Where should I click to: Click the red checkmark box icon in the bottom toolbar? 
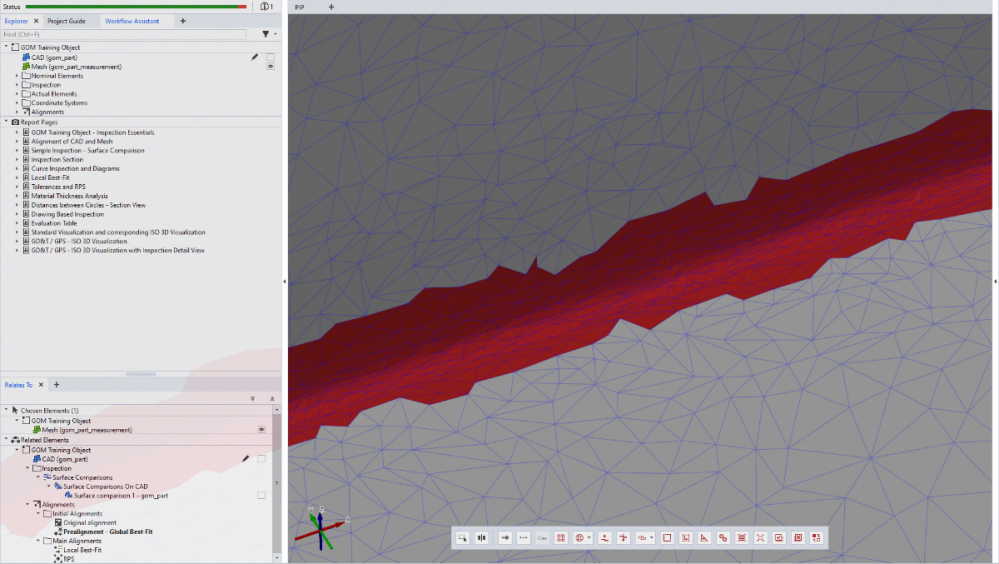pos(779,538)
